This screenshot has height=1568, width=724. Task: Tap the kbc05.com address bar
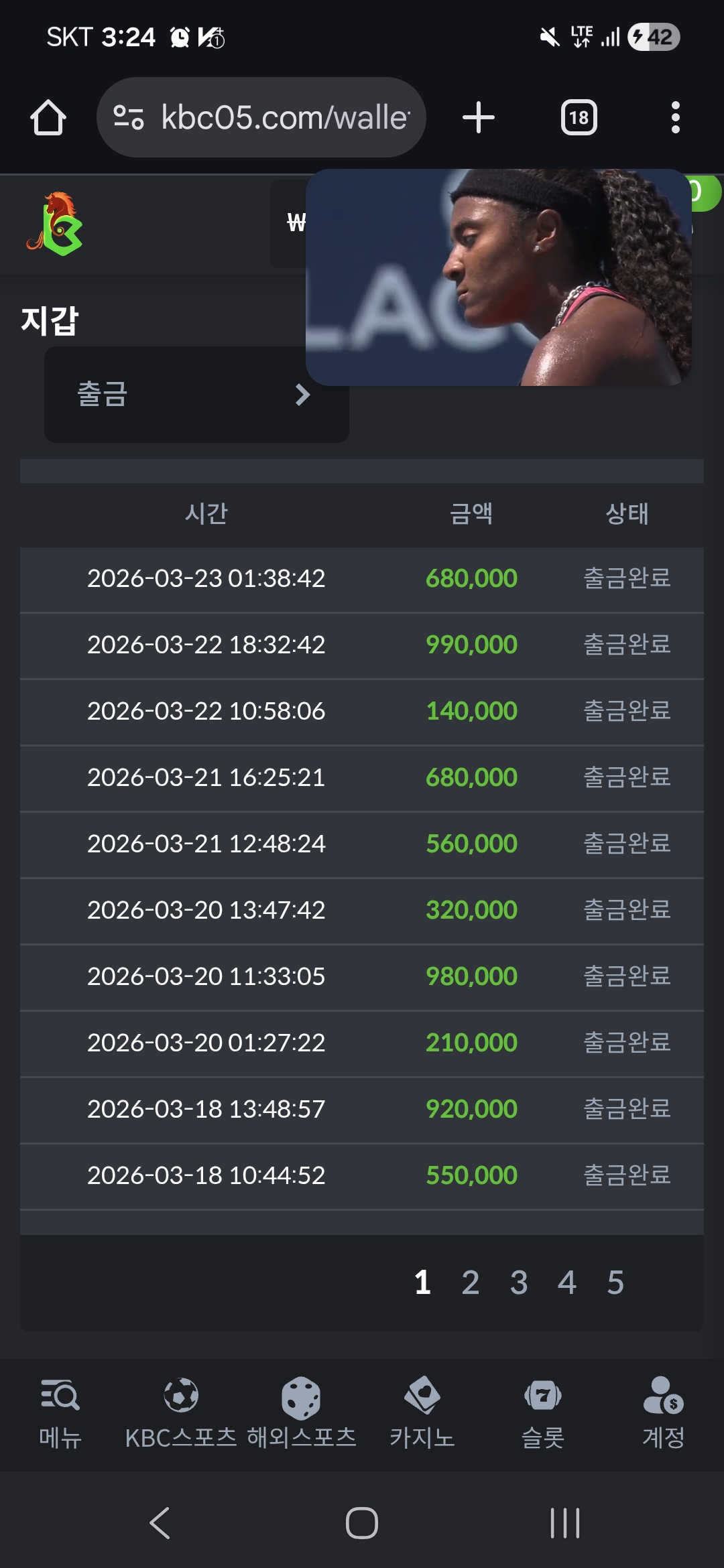click(x=285, y=118)
